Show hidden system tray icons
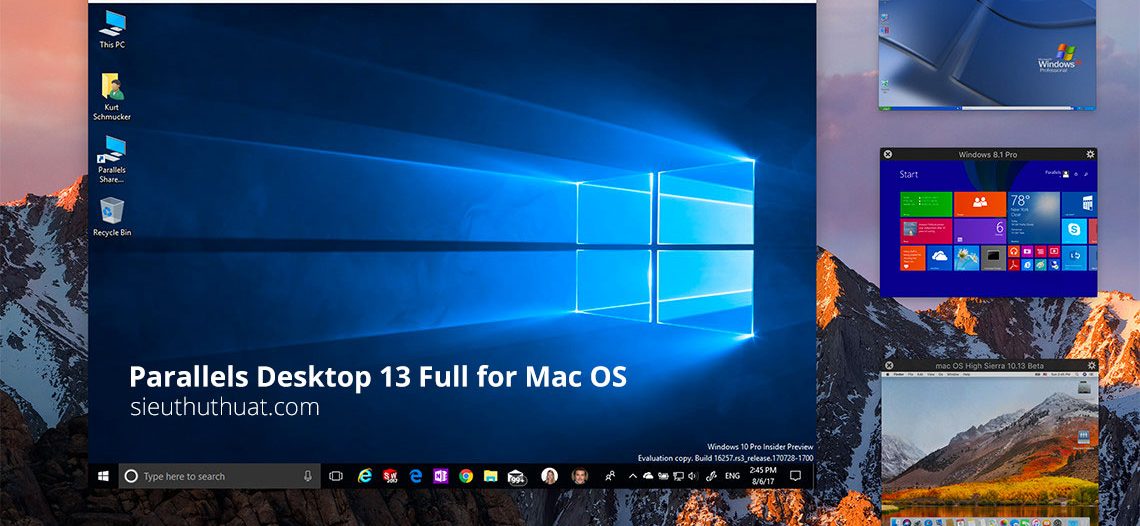The height and width of the screenshot is (526, 1140). pyautogui.click(x=633, y=476)
